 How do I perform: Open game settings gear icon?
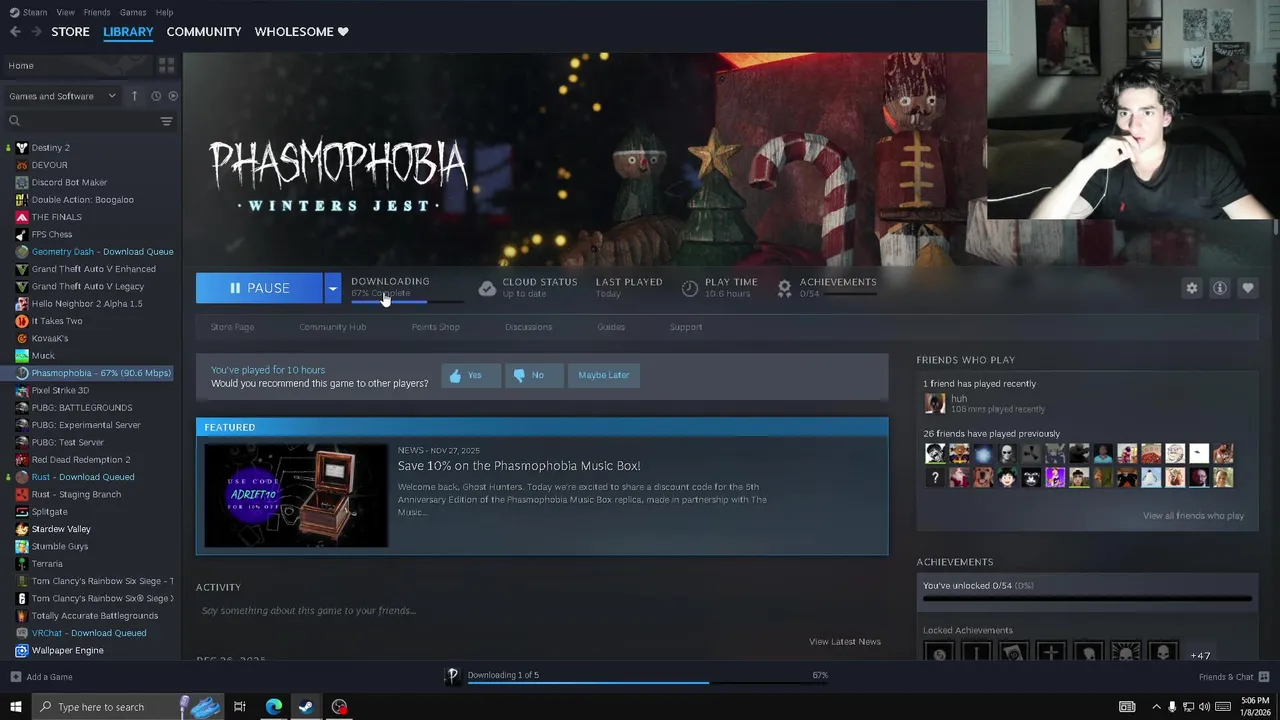(1192, 288)
